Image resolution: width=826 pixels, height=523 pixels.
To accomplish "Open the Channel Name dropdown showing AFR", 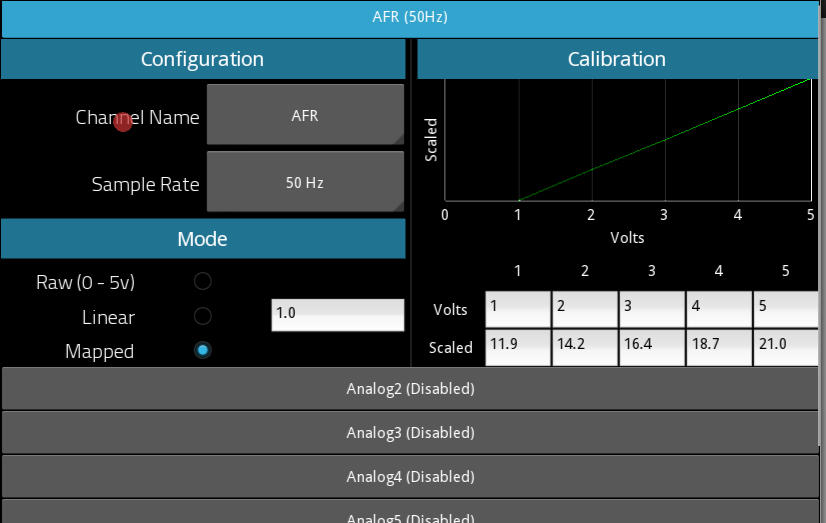I will tap(306, 114).
